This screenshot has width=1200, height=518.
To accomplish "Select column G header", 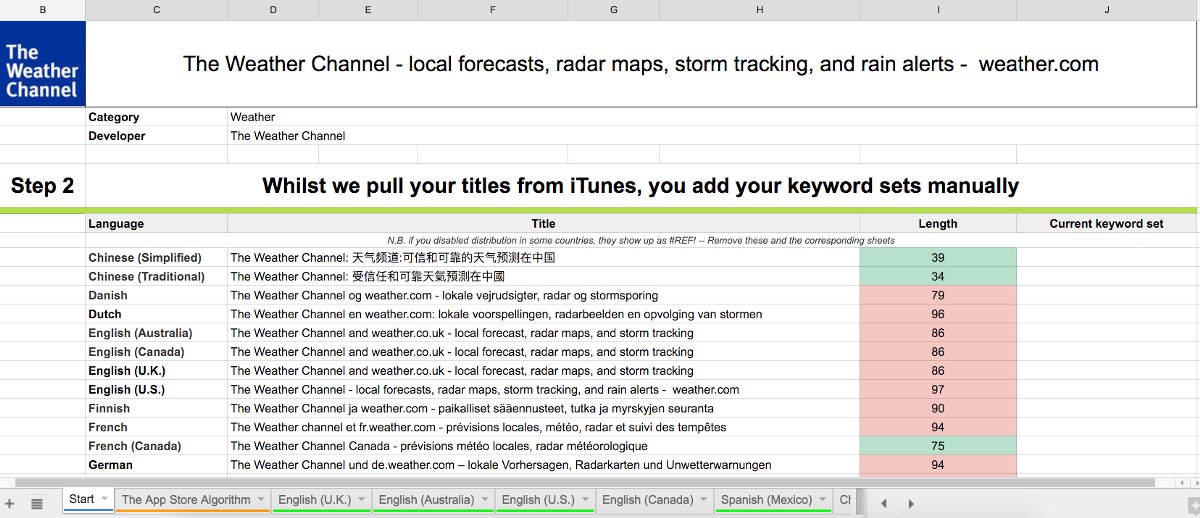I will [613, 10].
